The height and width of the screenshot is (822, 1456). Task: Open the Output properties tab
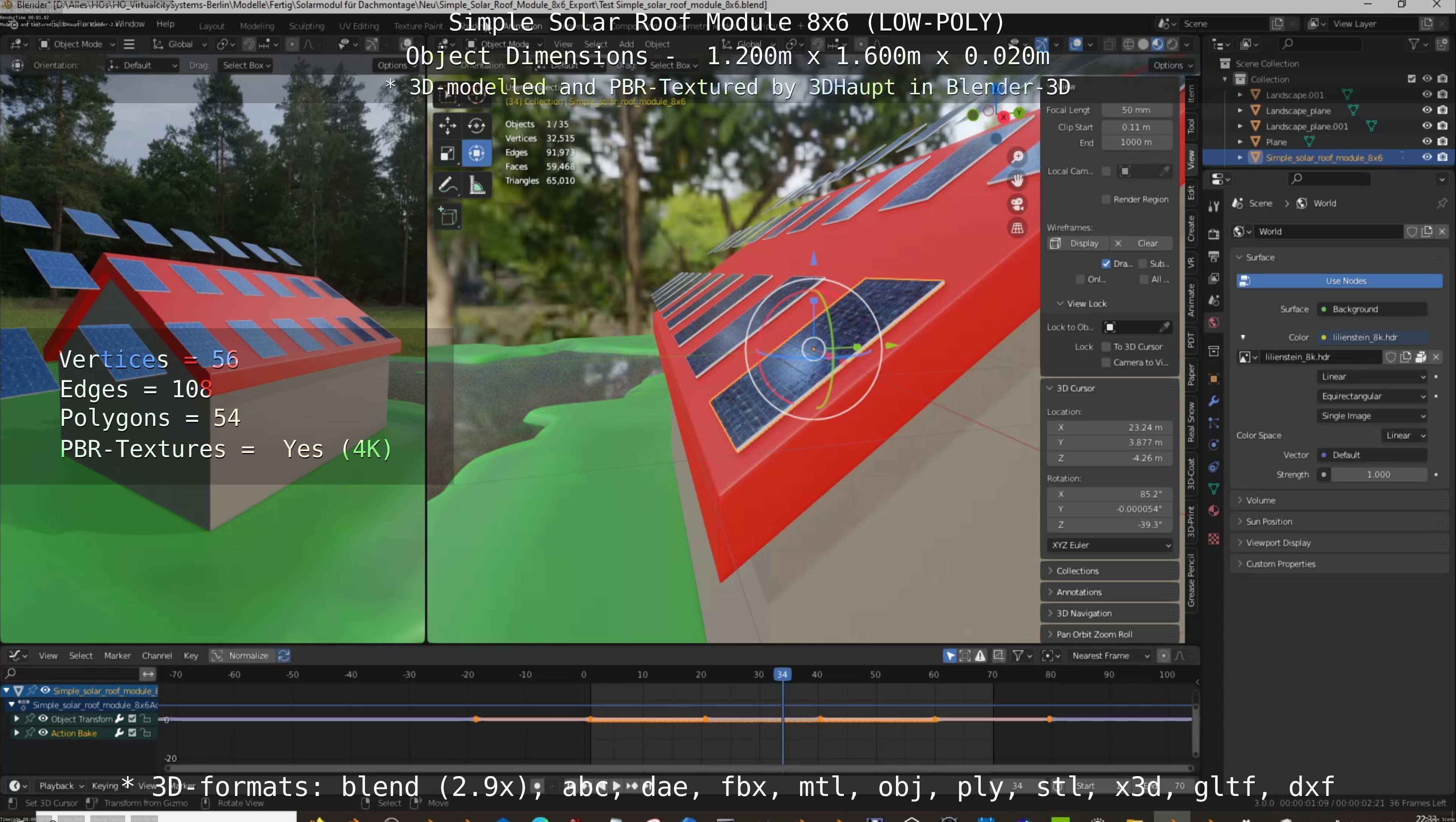click(1214, 256)
